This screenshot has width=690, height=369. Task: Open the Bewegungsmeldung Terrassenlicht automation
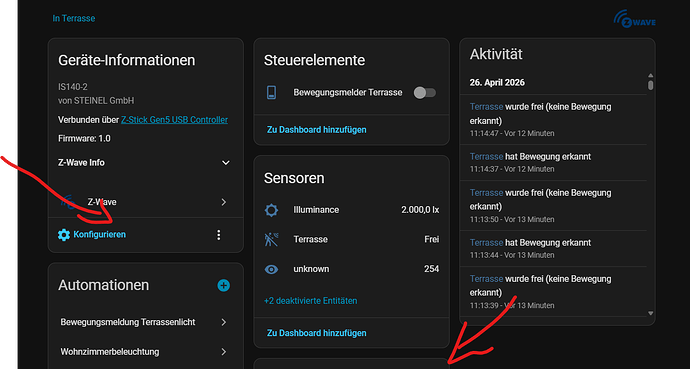(x=128, y=322)
